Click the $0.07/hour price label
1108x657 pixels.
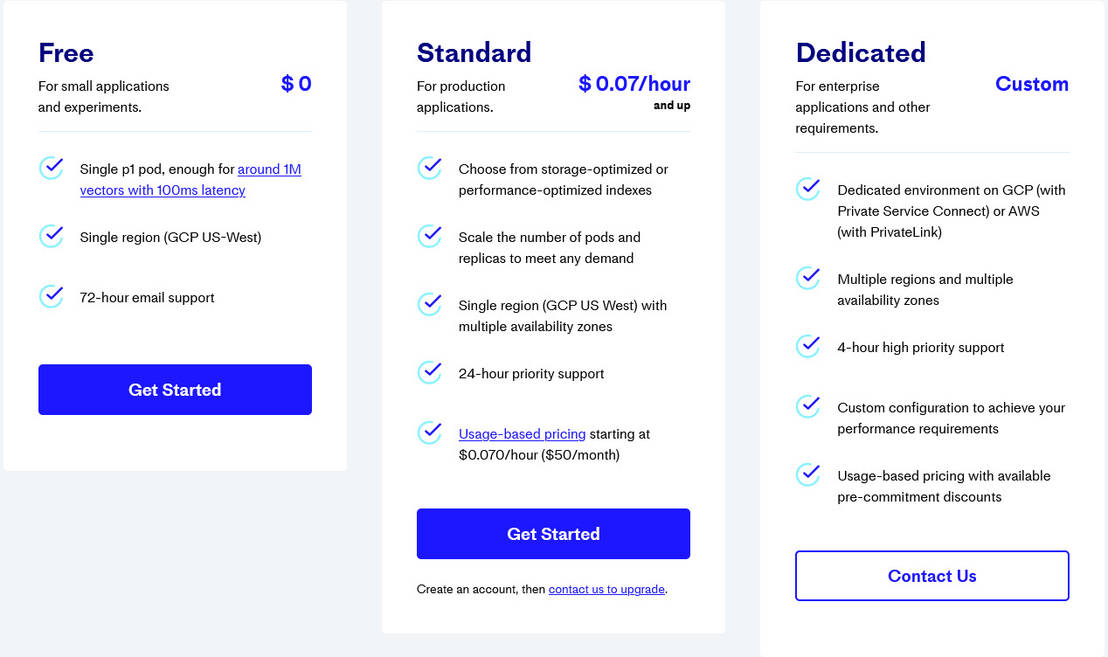pos(634,84)
